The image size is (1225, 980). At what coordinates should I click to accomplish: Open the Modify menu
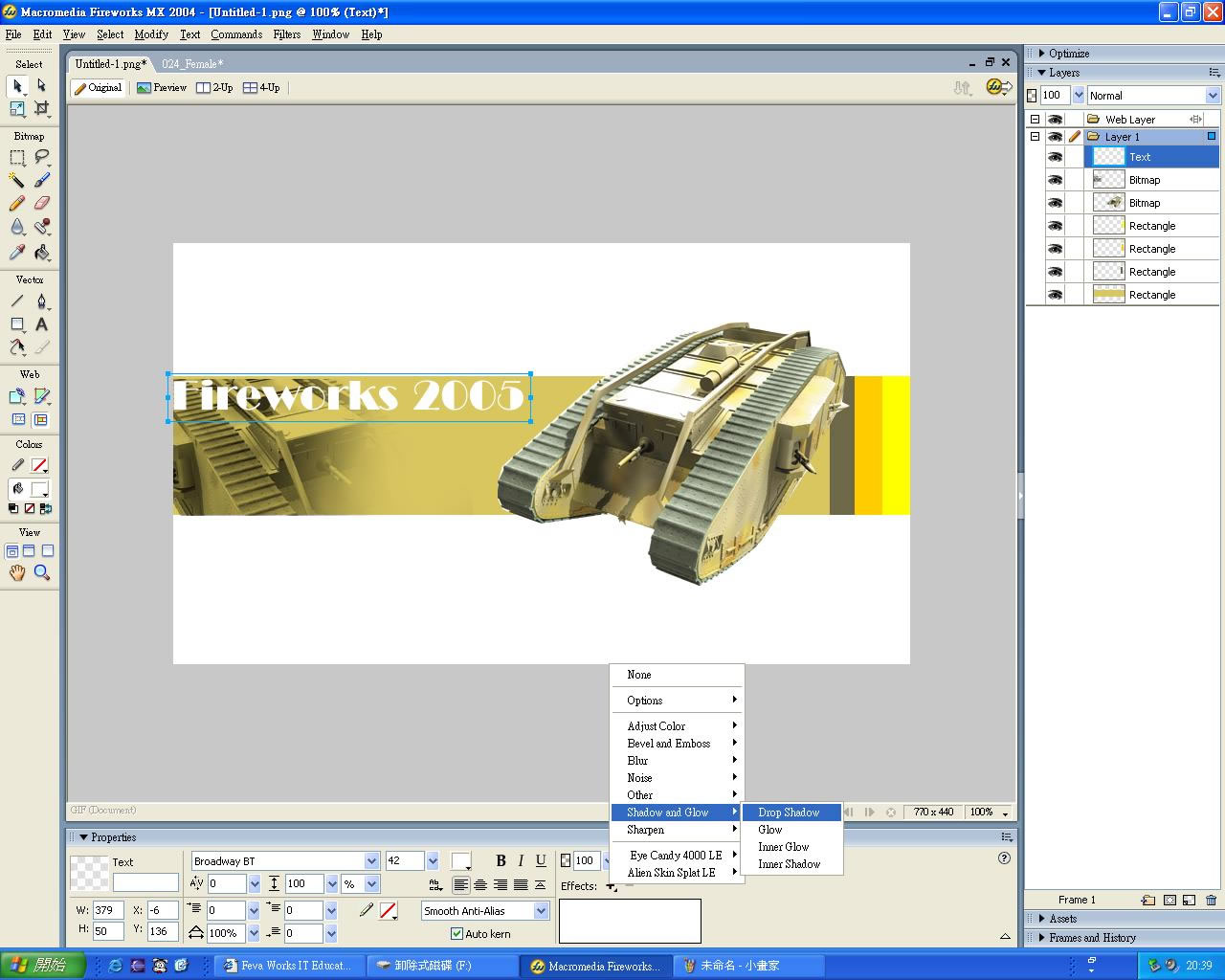(x=151, y=34)
